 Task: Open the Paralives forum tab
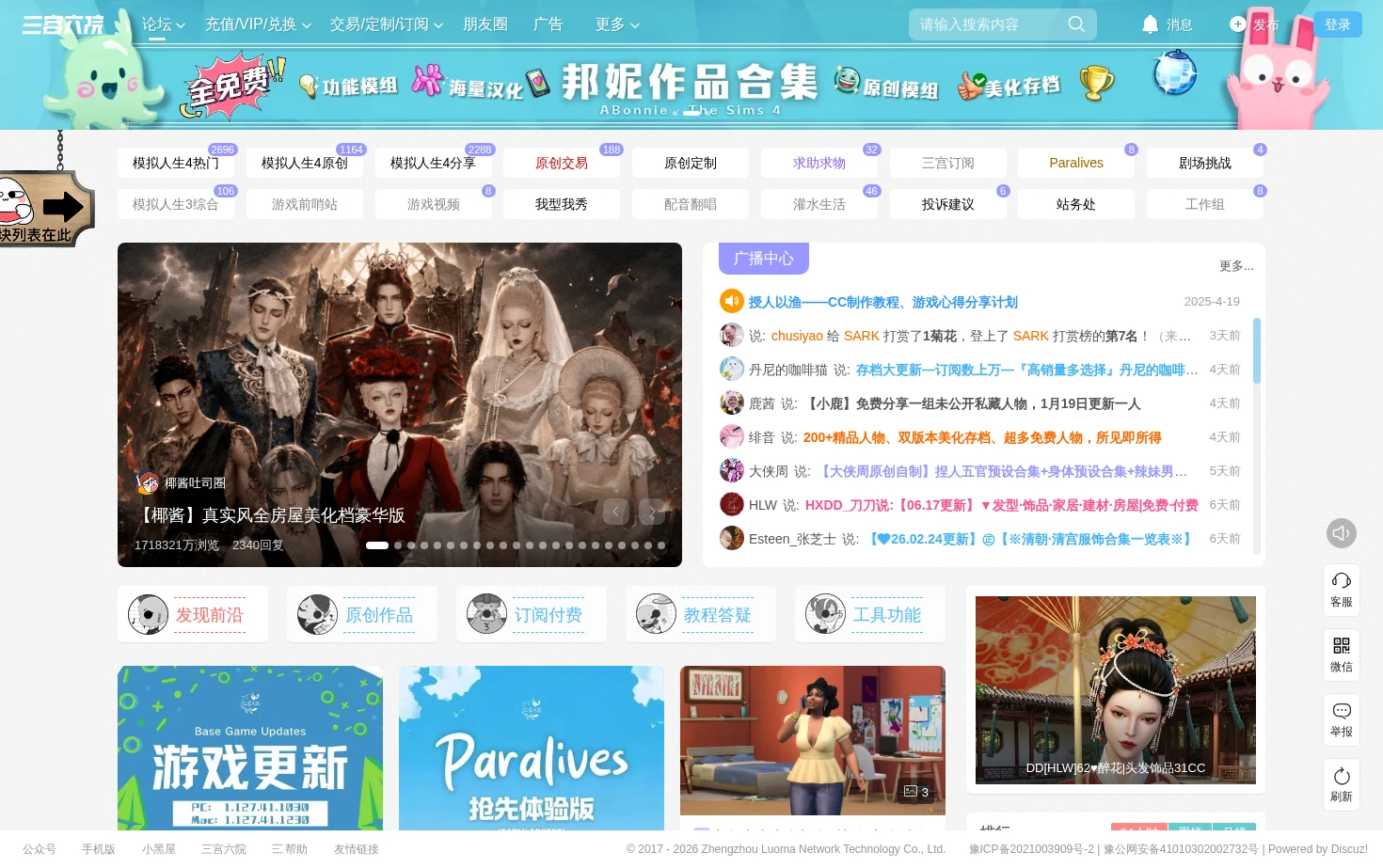coord(1076,163)
